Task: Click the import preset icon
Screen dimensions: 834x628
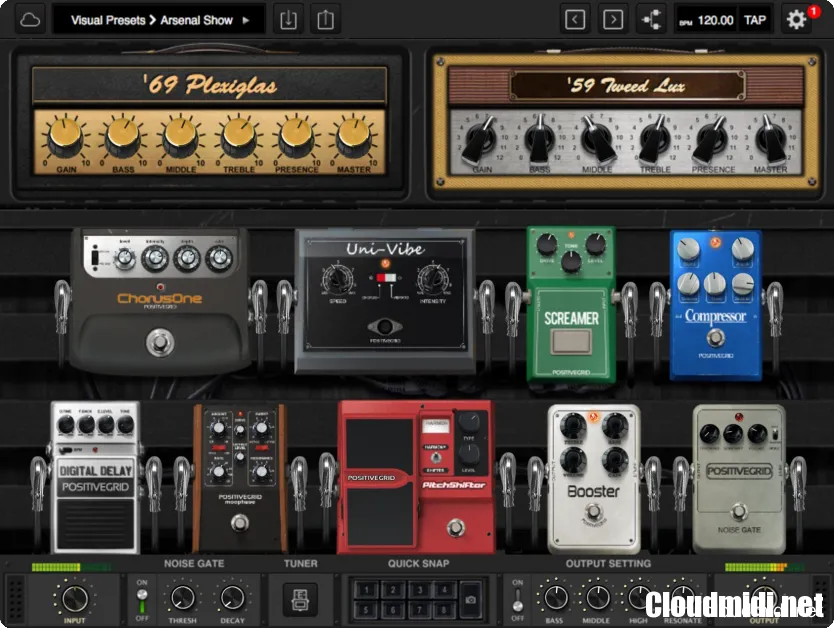Action: pos(288,20)
